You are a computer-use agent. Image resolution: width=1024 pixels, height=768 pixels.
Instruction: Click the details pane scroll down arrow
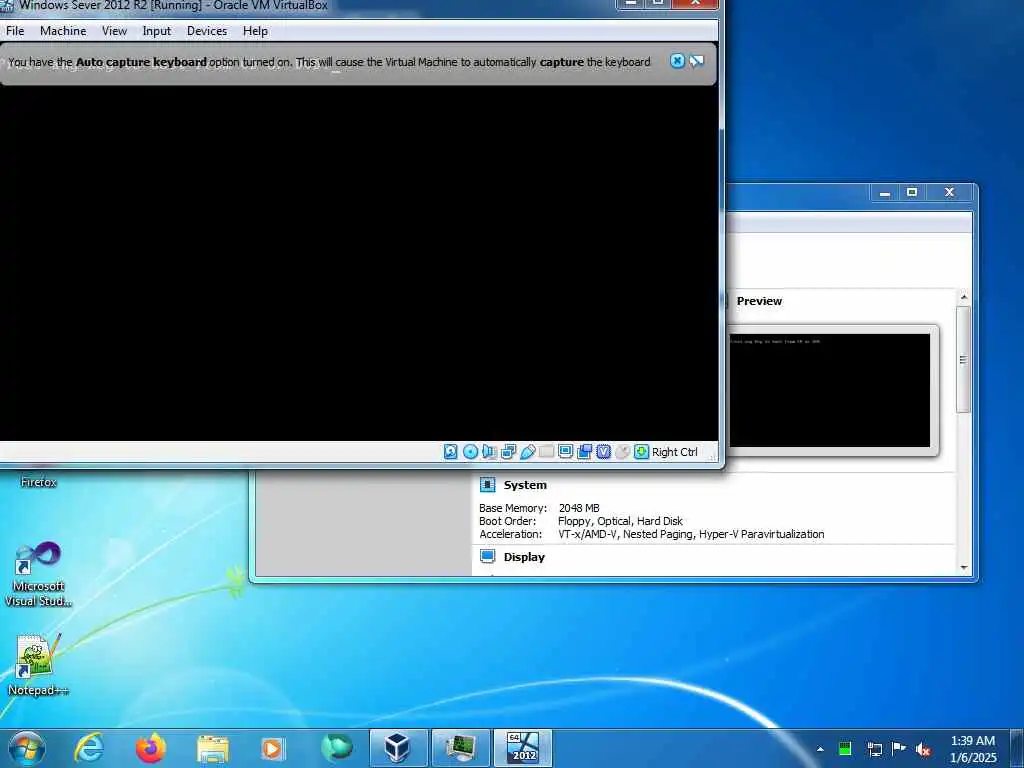pos(964,568)
